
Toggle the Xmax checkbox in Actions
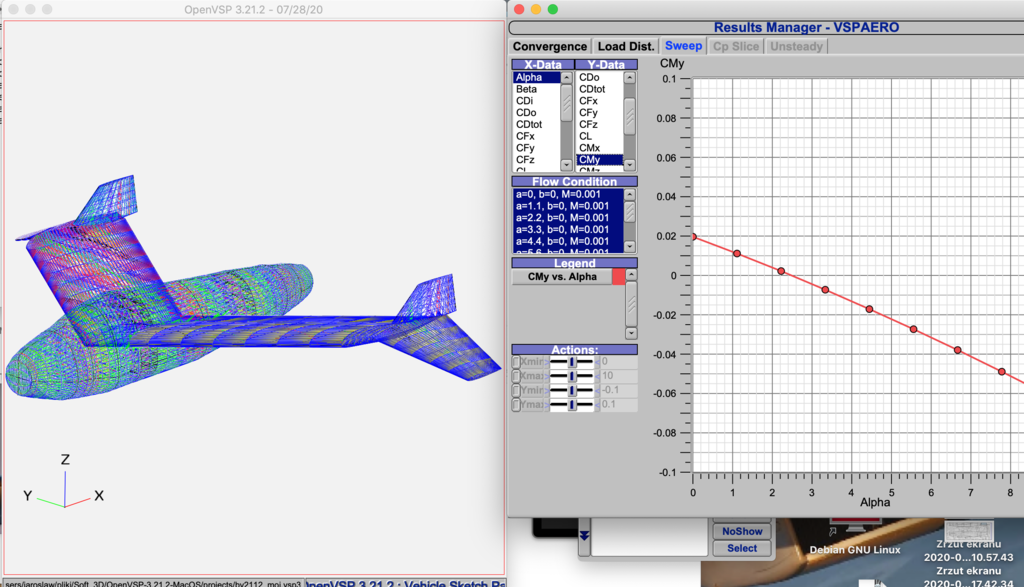point(516,376)
